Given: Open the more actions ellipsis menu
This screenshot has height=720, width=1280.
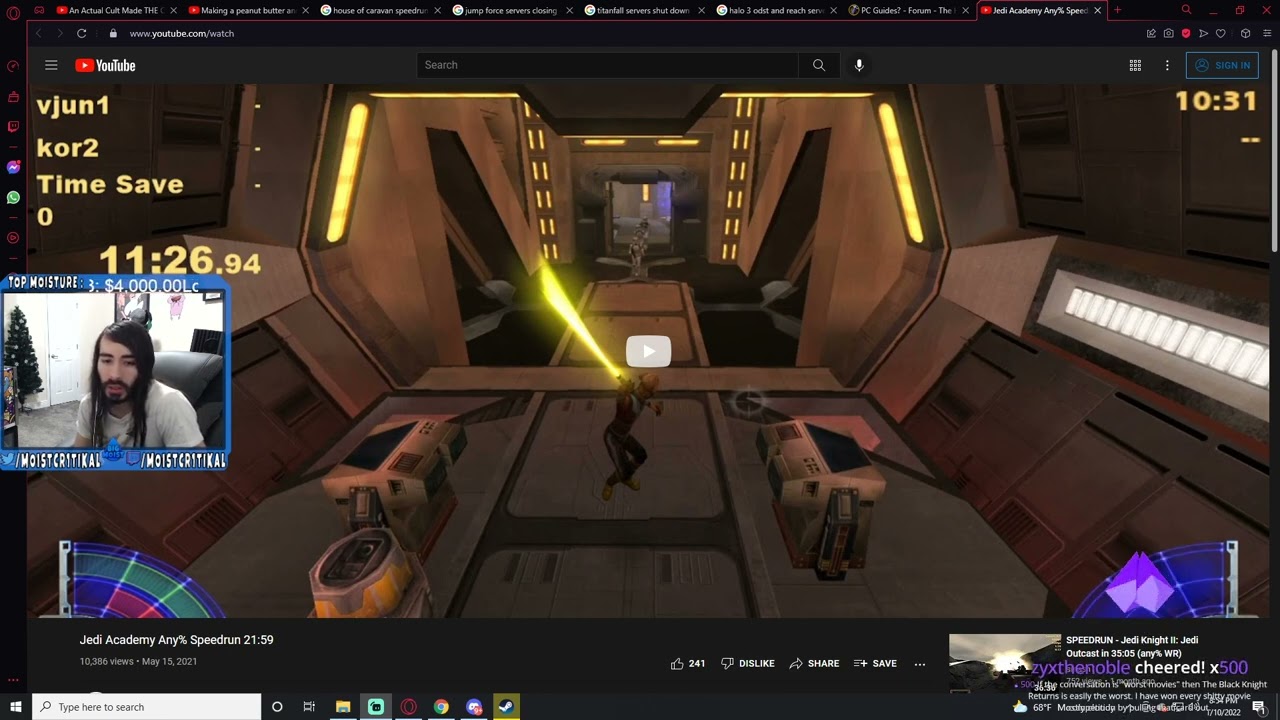Looking at the screenshot, I should [920, 663].
